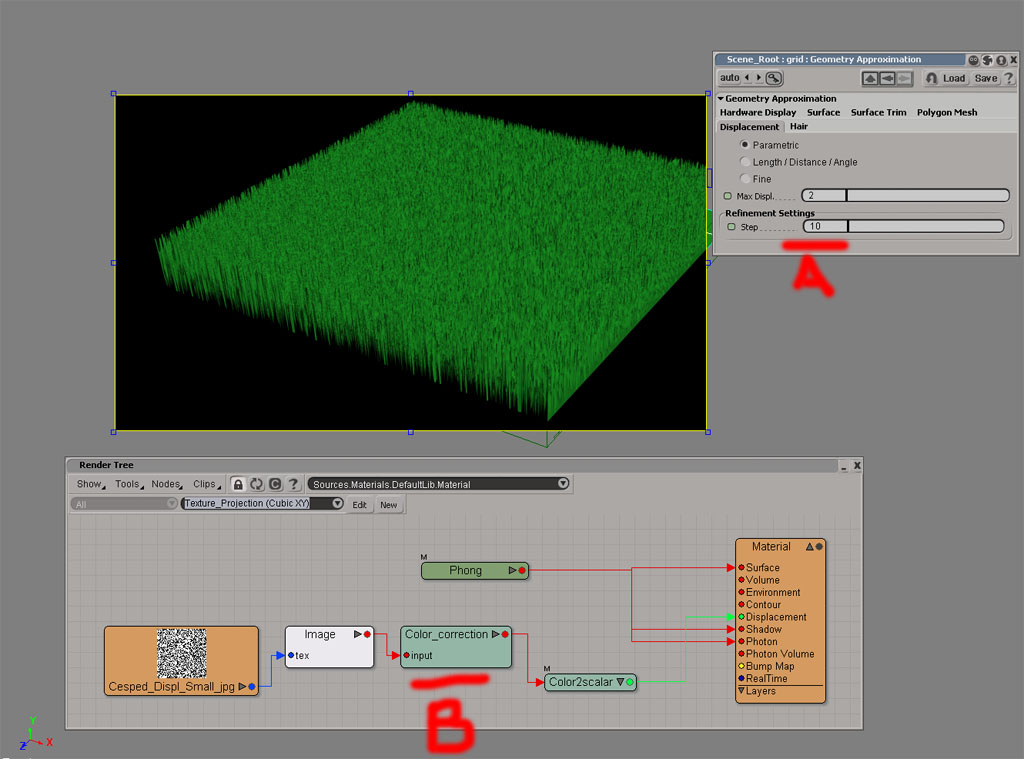This screenshot has height=759, width=1024.
Task: Click the key lock icon in property editor
Action: pos(773,78)
